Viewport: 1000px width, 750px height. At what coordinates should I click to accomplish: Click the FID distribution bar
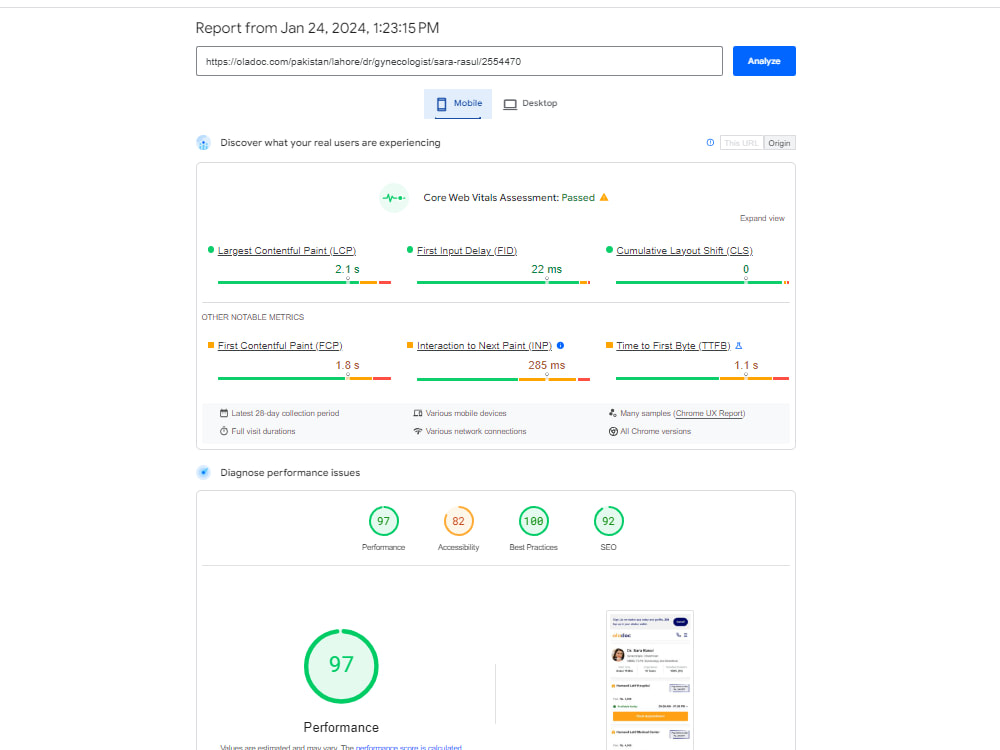(503, 282)
